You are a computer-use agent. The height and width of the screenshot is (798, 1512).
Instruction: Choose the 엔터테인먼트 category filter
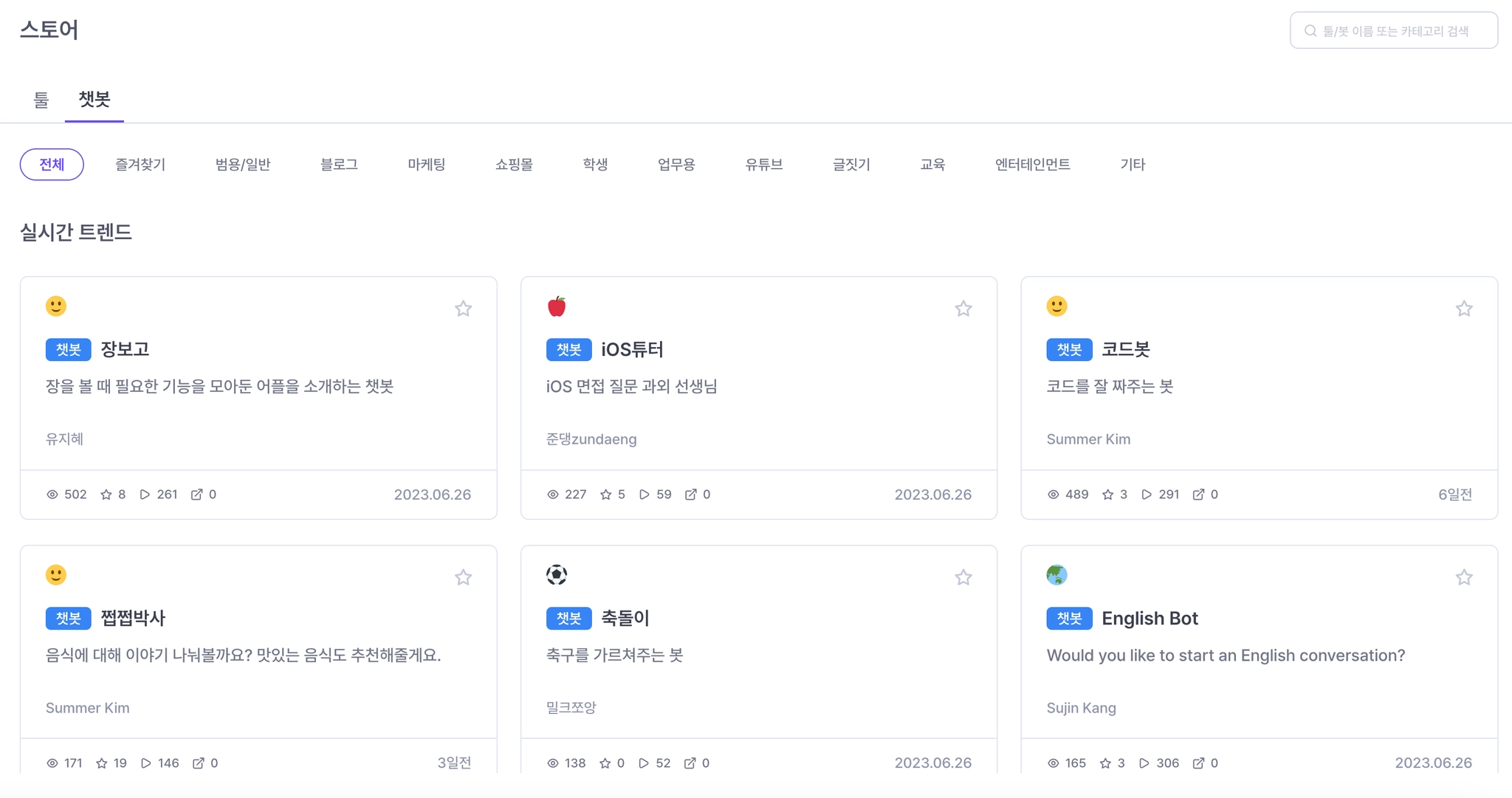(x=1032, y=165)
